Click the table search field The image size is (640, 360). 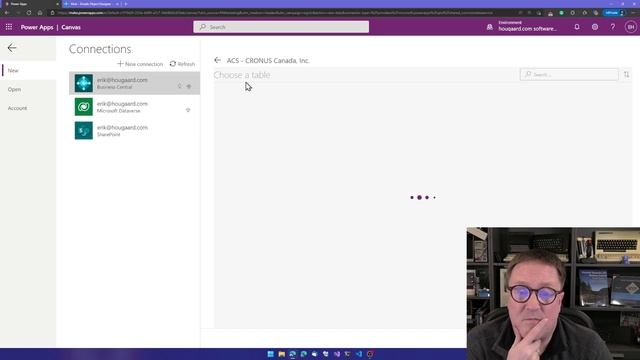(x=569, y=75)
